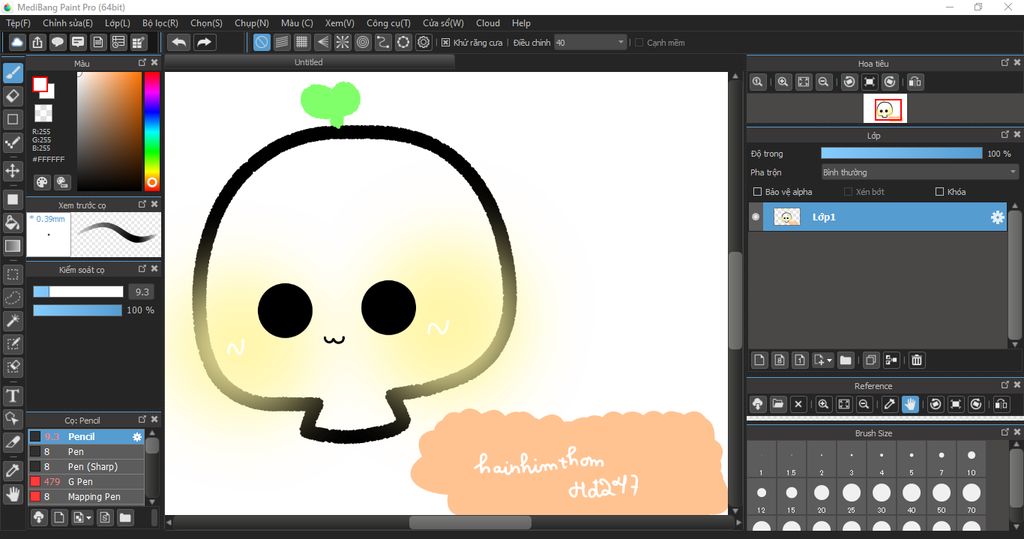
Task: Choose brush size 20 preset
Action: pyautogui.click(x=822, y=498)
